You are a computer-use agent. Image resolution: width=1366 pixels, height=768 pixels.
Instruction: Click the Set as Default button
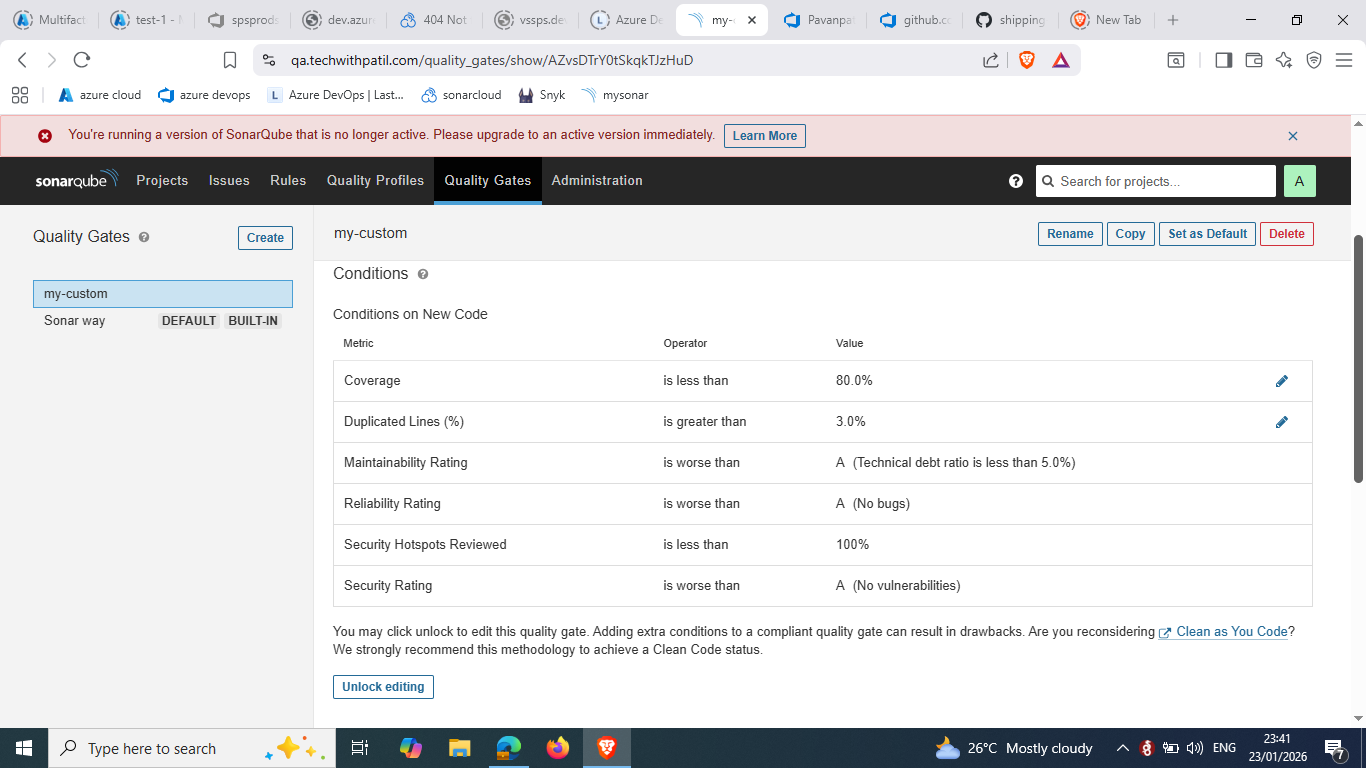pos(1207,234)
